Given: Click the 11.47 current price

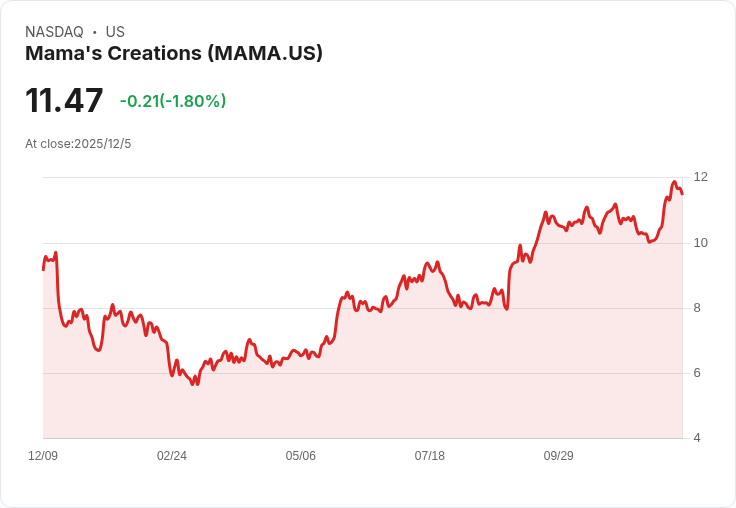Looking at the screenshot, I should (x=64, y=101).
